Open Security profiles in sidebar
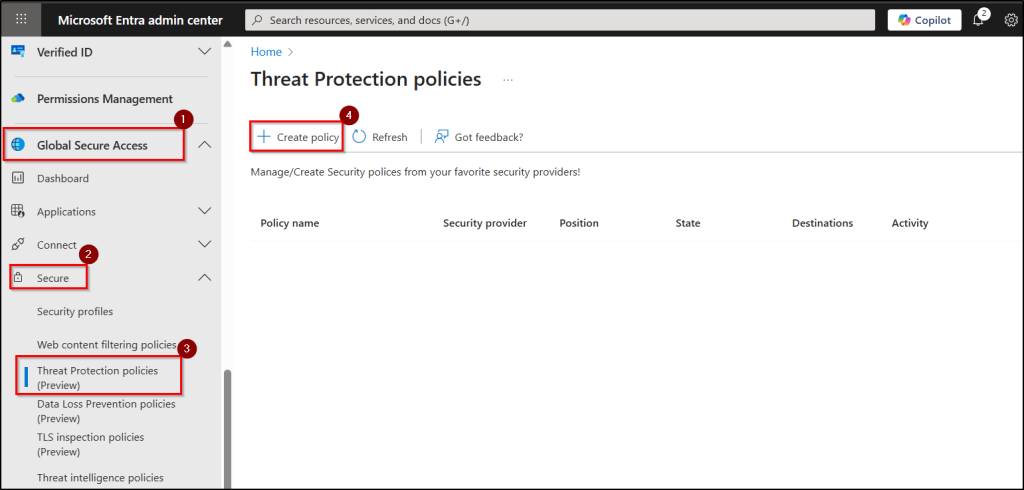The width and height of the screenshot is (1024, 490). pos(75,311)
